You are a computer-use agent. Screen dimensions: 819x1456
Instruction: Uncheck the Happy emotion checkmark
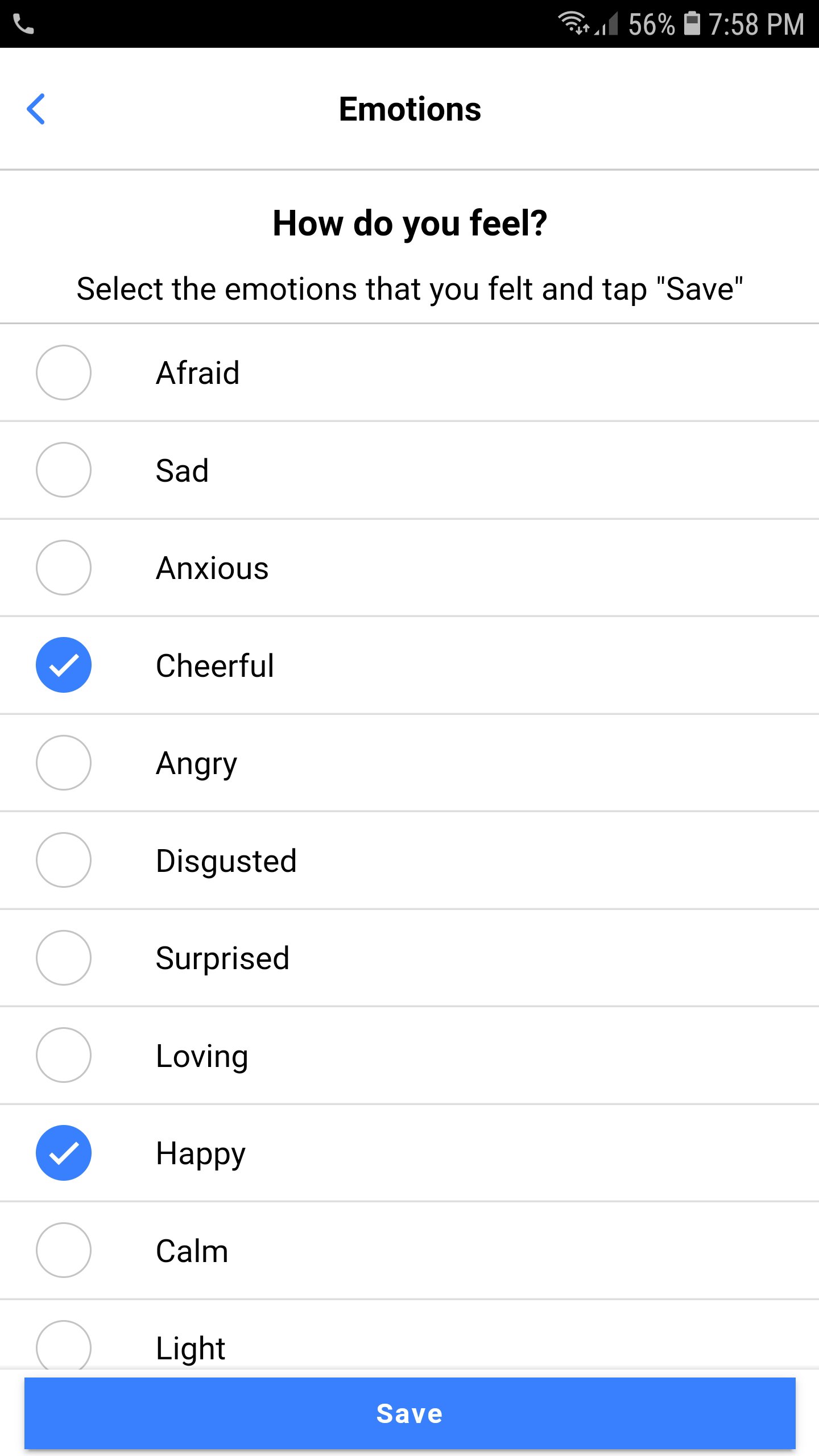[x=64, y=1153]
